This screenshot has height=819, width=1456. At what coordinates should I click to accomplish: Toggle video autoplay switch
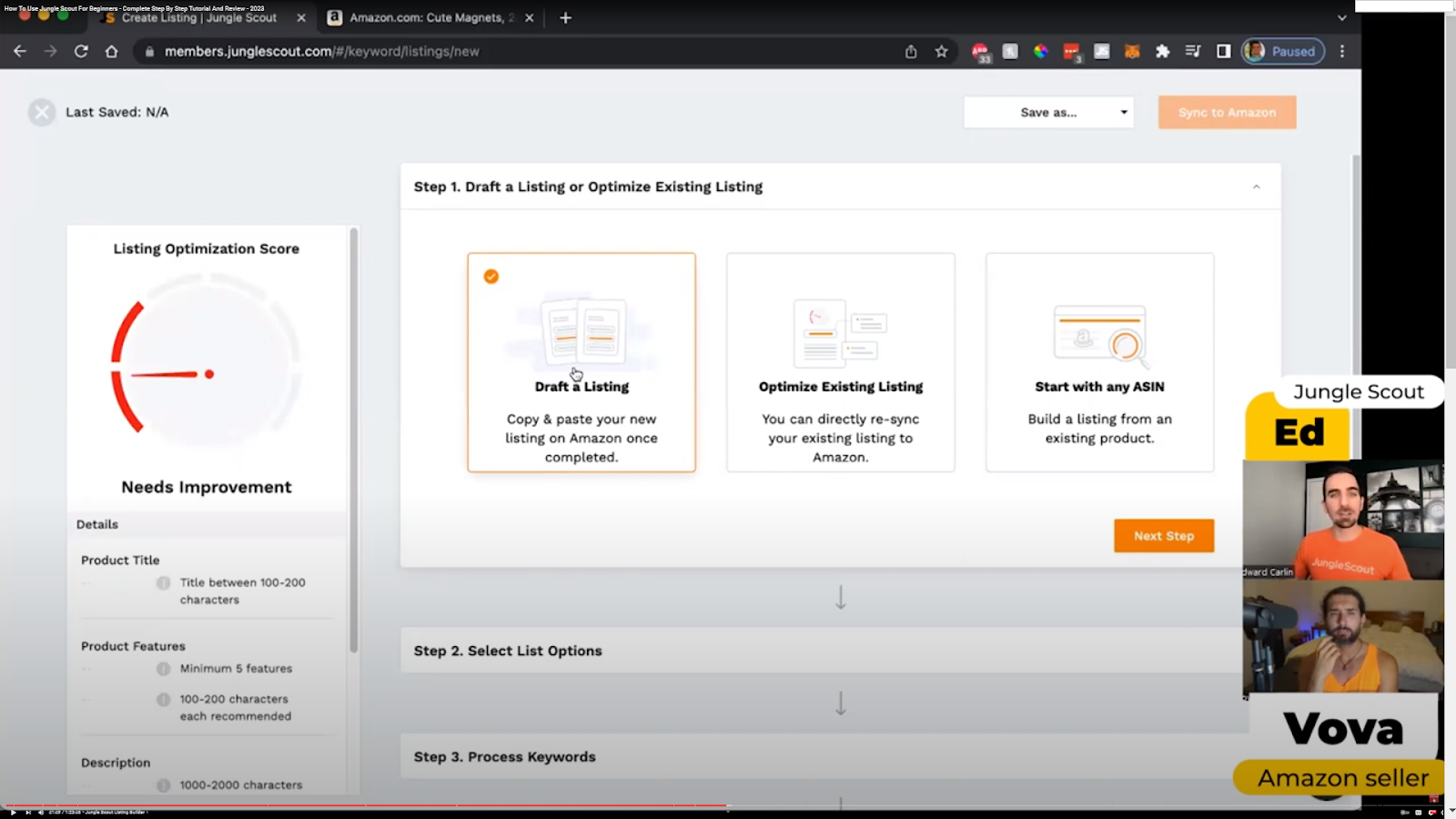click(1404, 813)
